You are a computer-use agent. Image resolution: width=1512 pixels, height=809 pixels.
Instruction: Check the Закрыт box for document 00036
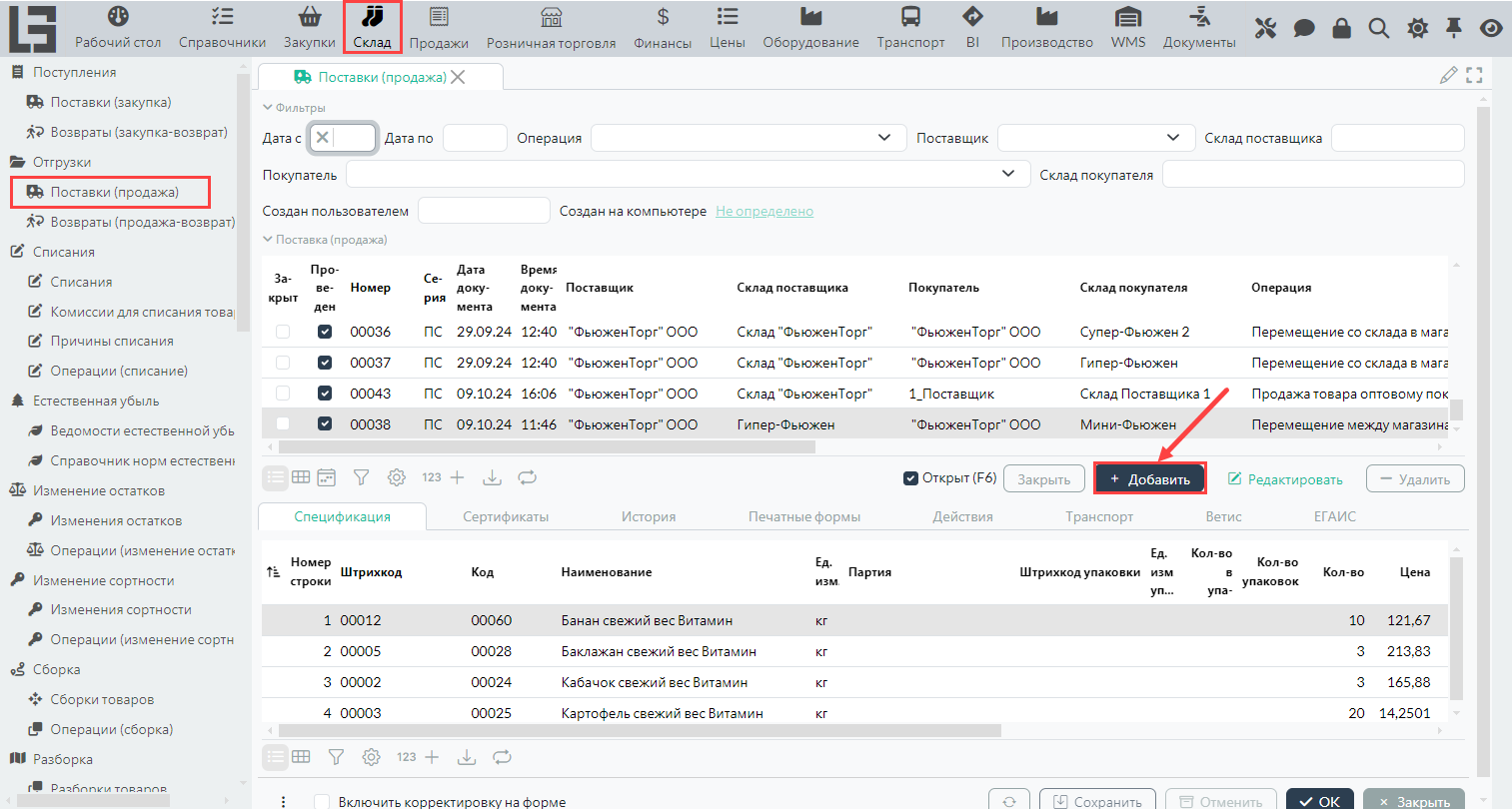283,332
